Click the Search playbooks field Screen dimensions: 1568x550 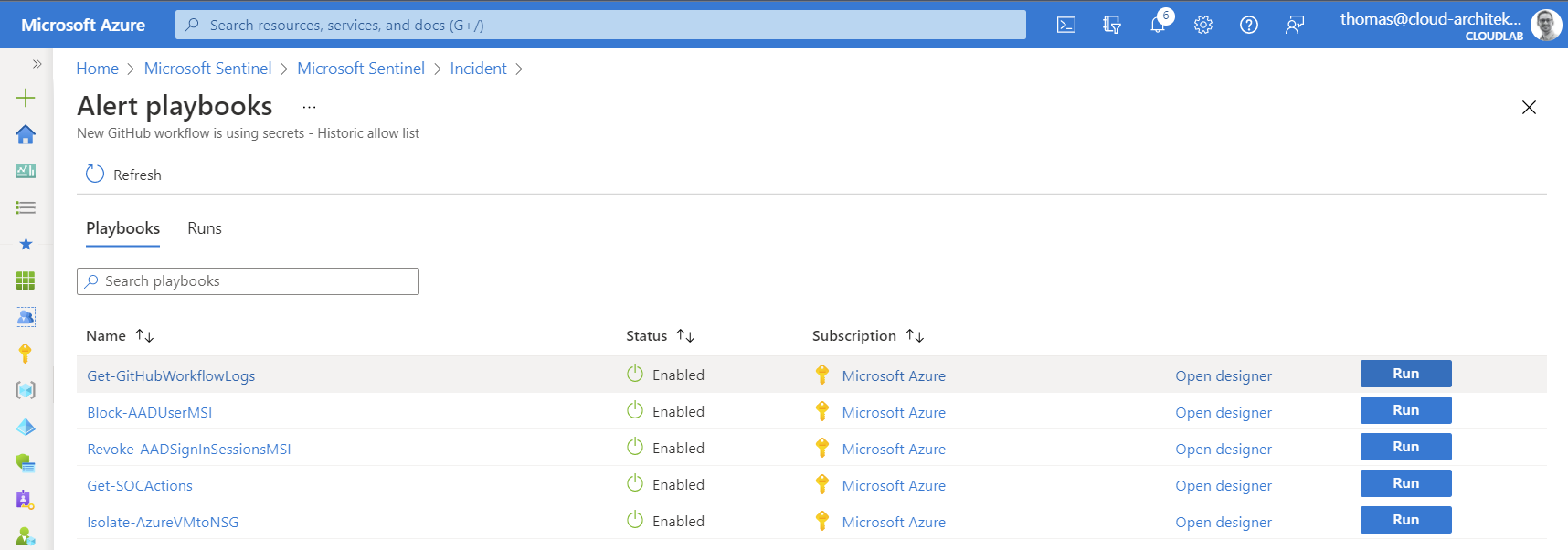[248, 281]
